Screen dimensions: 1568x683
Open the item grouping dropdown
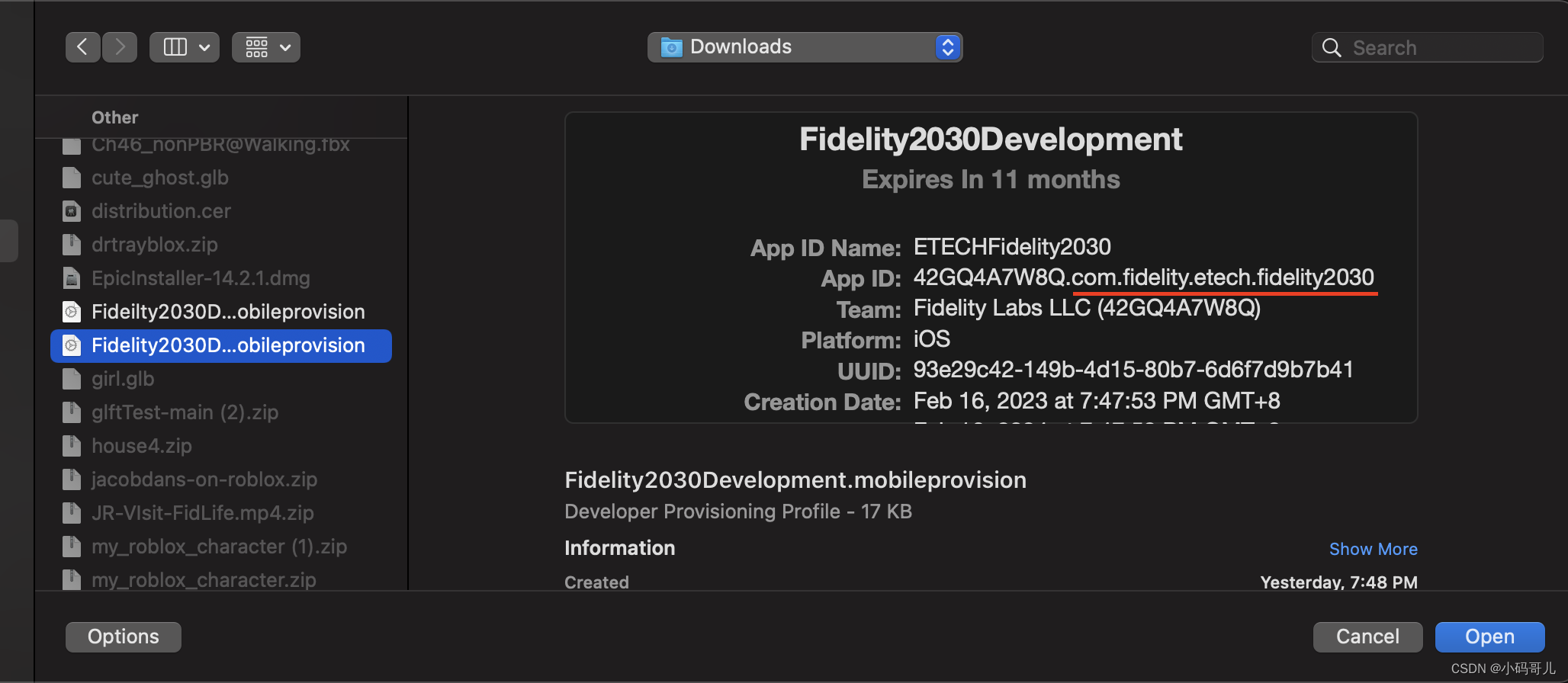point(266,47)
